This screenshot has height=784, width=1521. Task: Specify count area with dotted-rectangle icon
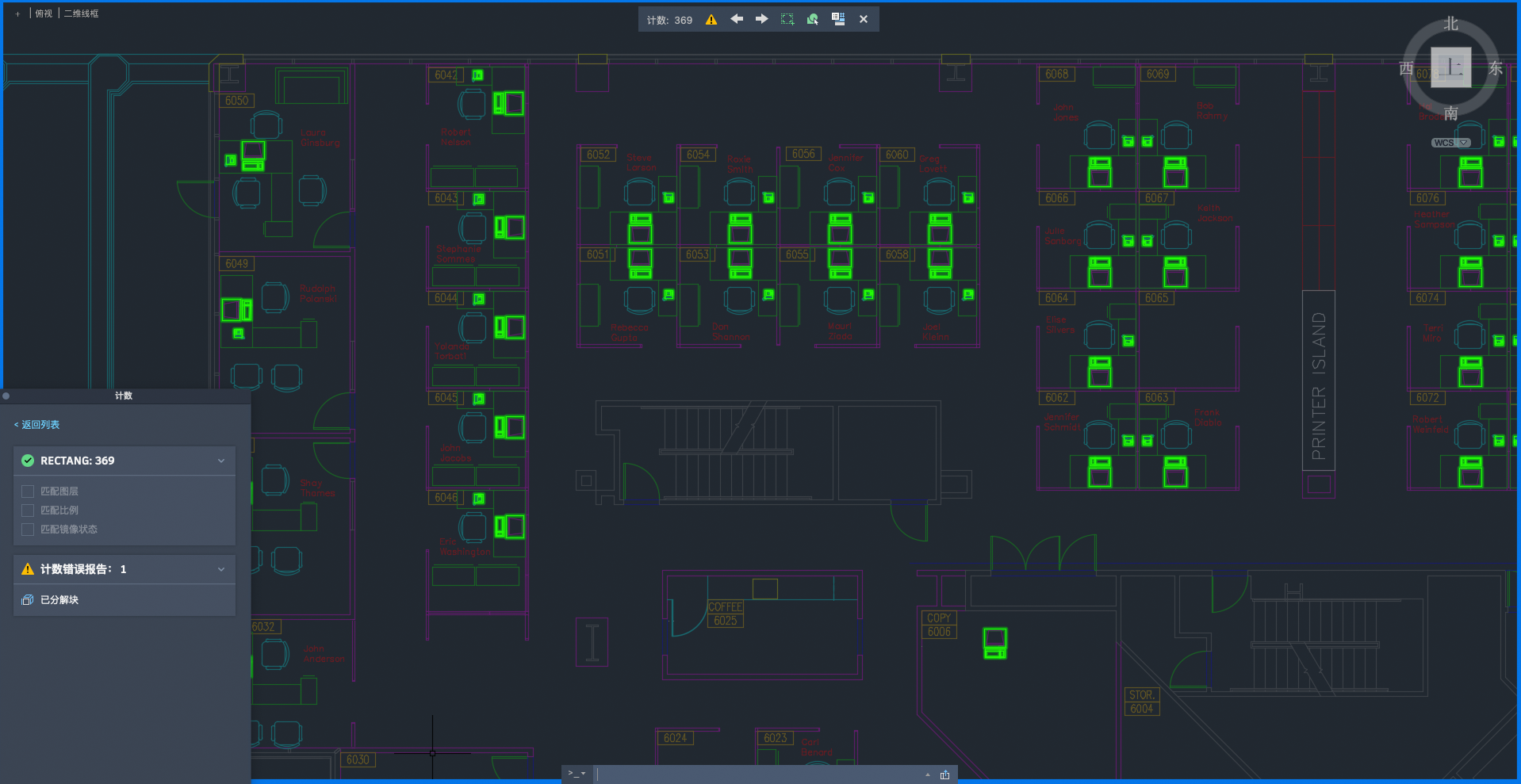click(787, 19)
